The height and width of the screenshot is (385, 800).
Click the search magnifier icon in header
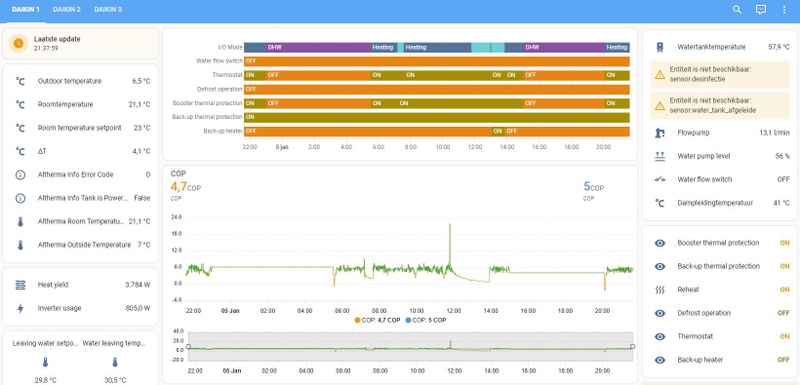tap(737, 10)
